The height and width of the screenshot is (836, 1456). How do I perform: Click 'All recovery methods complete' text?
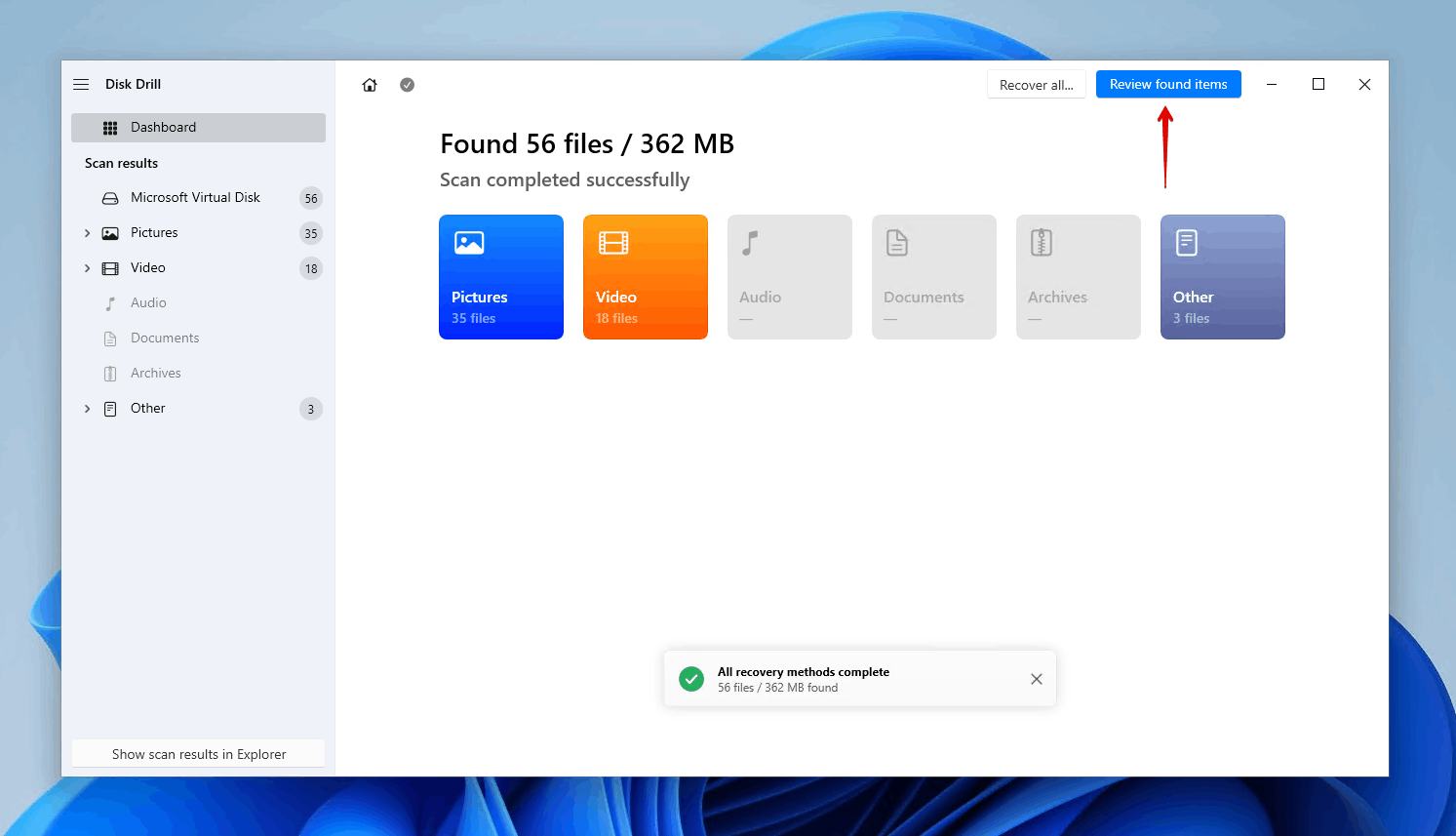(804, 672)
